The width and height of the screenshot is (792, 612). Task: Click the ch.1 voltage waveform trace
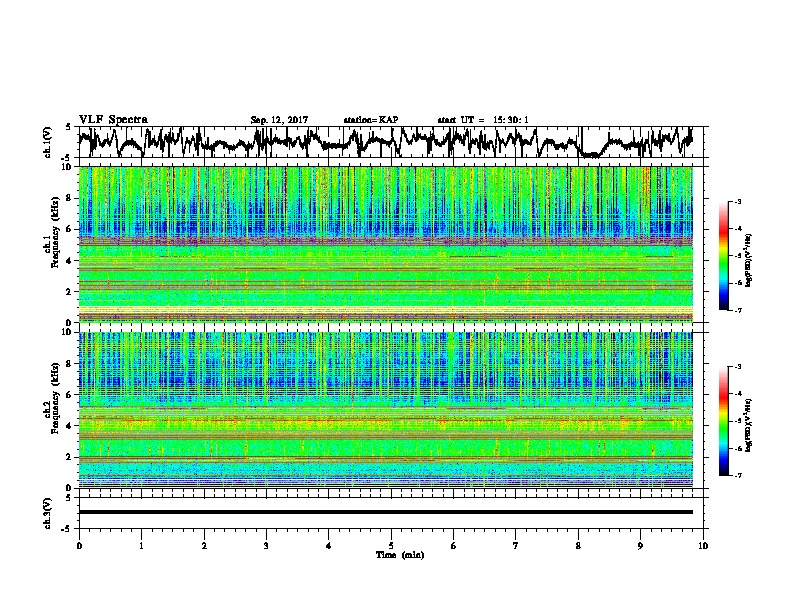point(386,142)
